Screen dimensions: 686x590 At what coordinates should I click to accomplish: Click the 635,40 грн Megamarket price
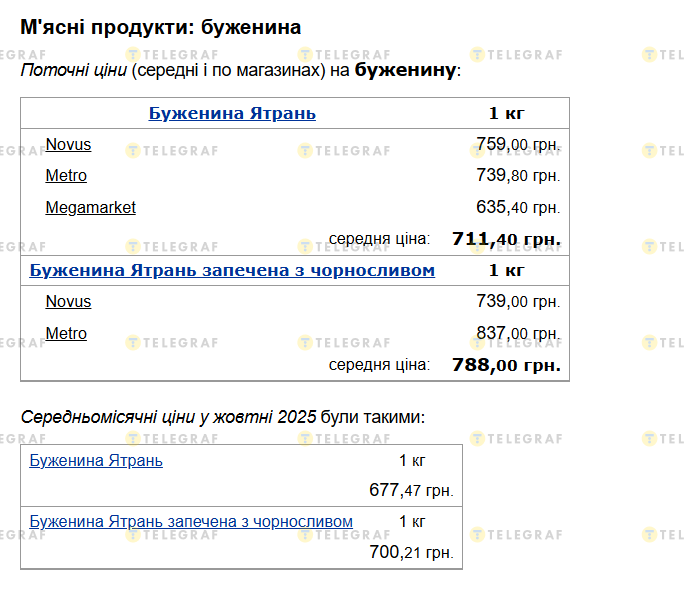point(517,208)
